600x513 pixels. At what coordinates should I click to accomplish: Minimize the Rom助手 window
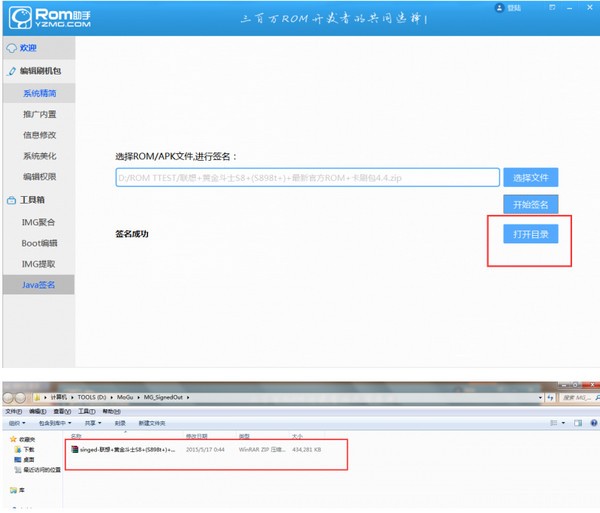click(570, 8)
